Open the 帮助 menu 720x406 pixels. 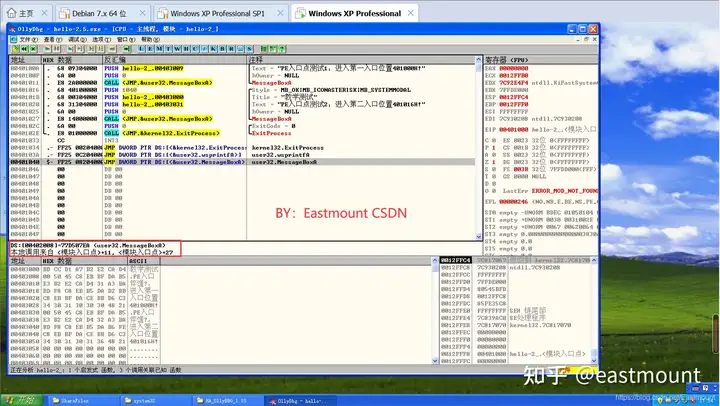click(150, 39)
